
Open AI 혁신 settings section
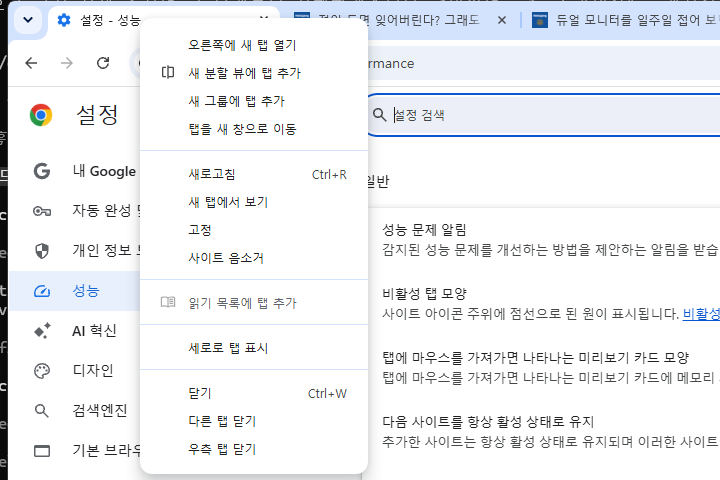click(74, 331)
